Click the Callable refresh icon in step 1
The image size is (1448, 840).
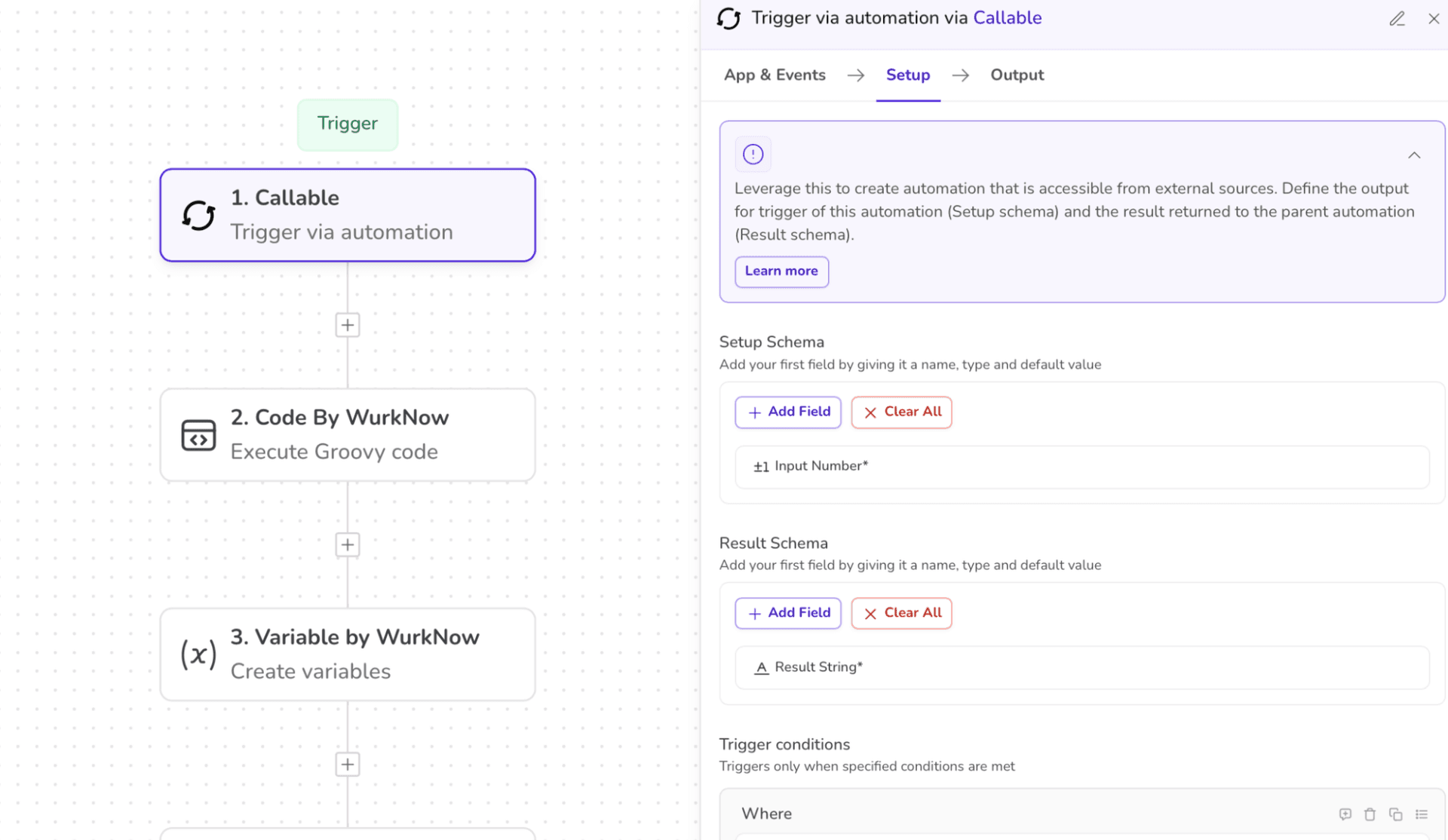pos(198,216)
